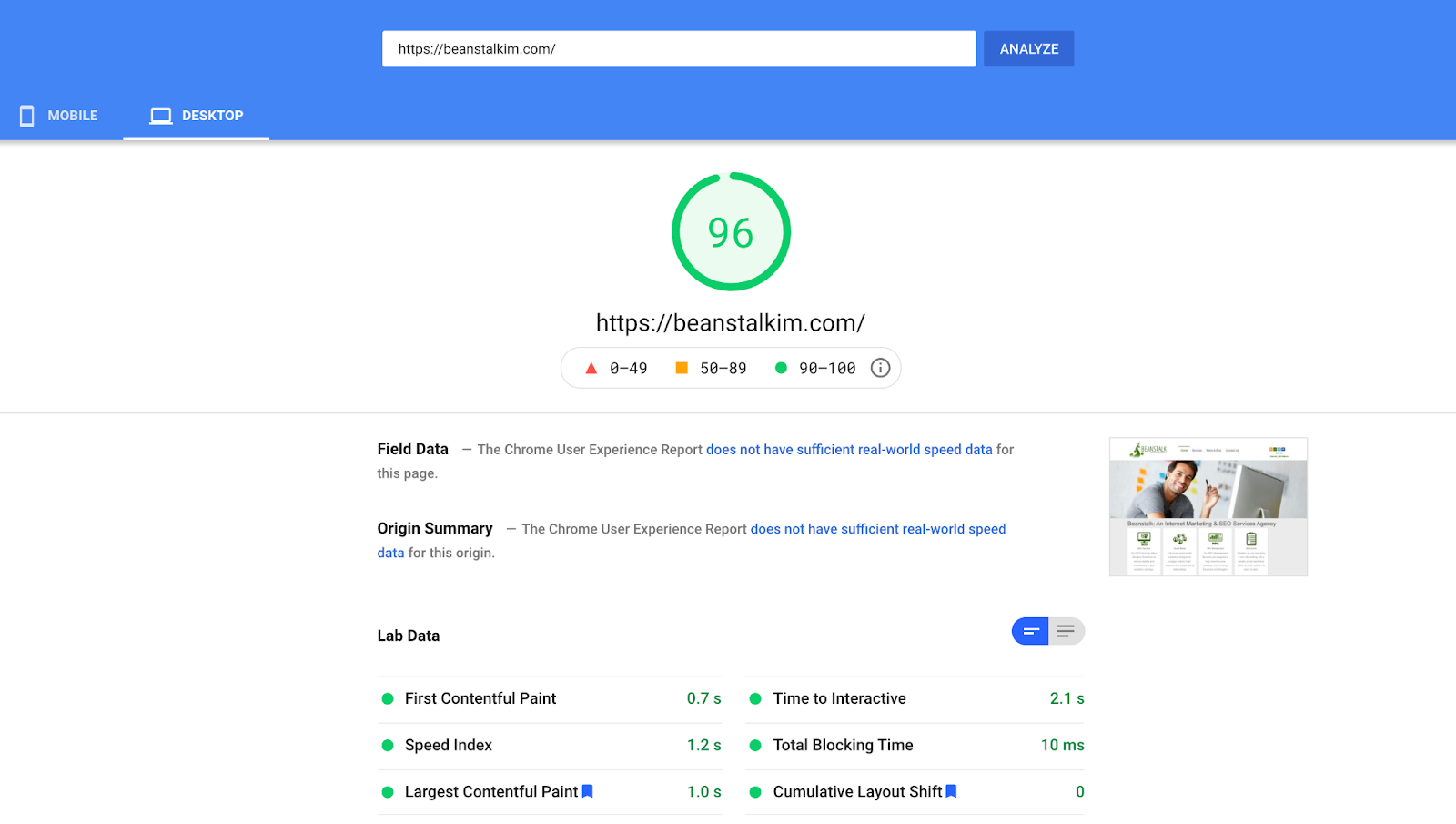Click Total Blocking Time green status dot
This screenshot has width=1456, height=824.
click(x=755, y=745)
